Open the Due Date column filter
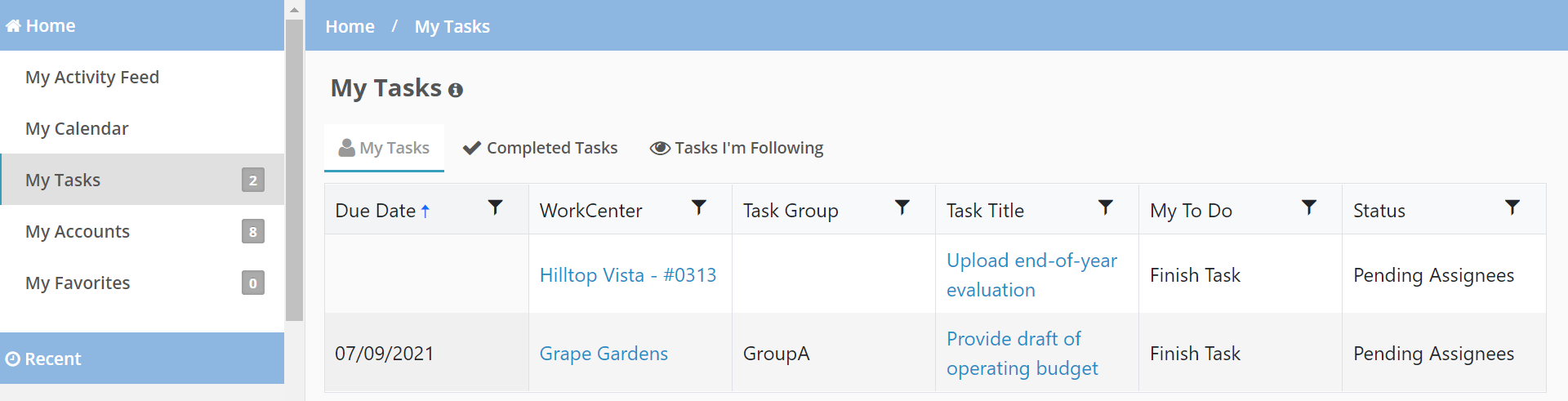This screenshot has width=1568, height=401. 495,207
